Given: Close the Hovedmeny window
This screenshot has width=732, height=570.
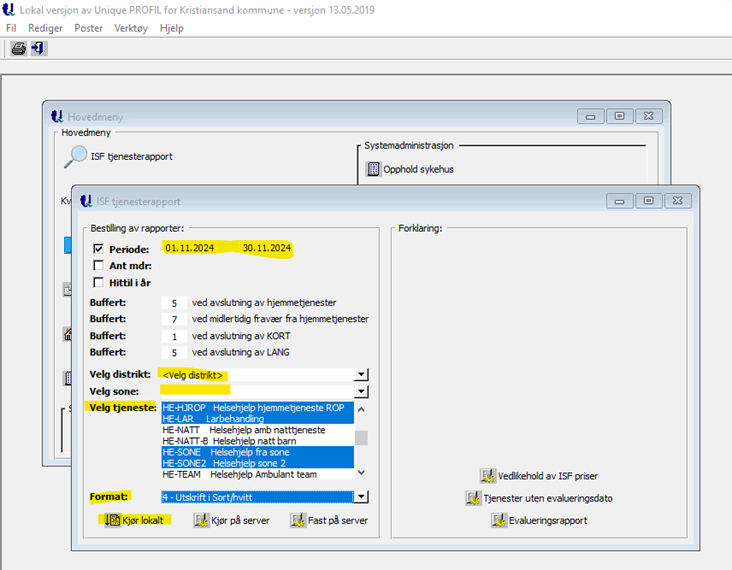Looking at the screenshot, I should [648, 116].
